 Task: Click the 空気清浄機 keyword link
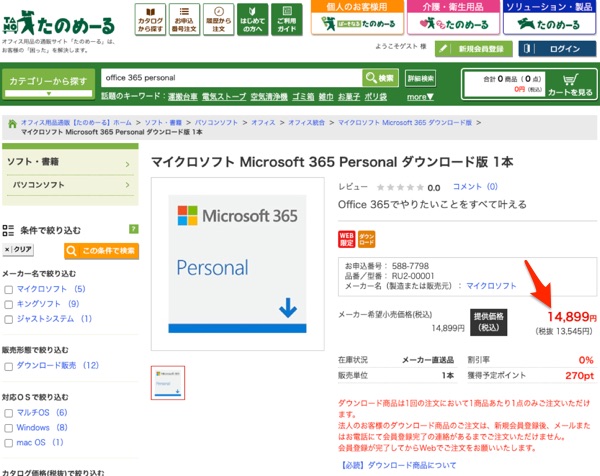269,97
